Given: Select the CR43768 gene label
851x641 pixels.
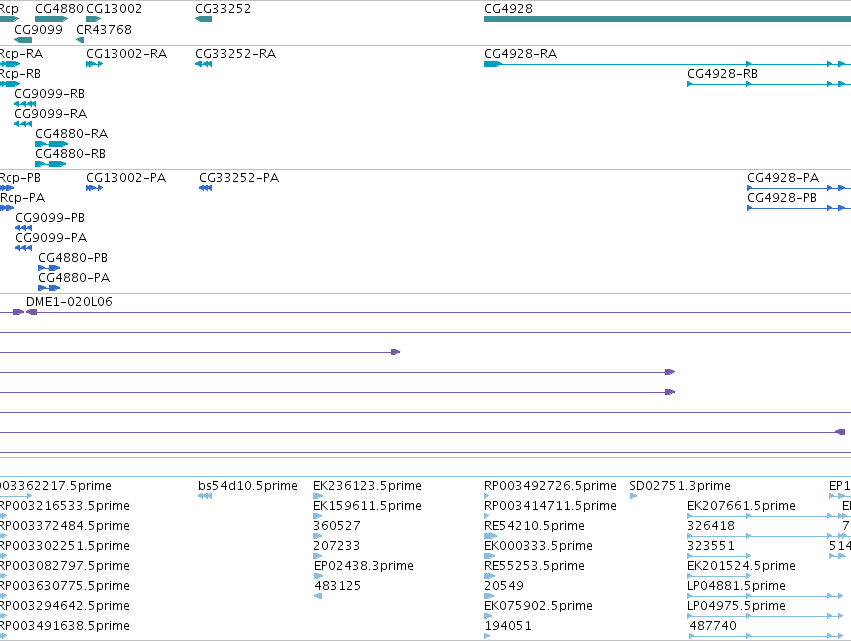Looking at the screenshot, I should tap(104, 29).
